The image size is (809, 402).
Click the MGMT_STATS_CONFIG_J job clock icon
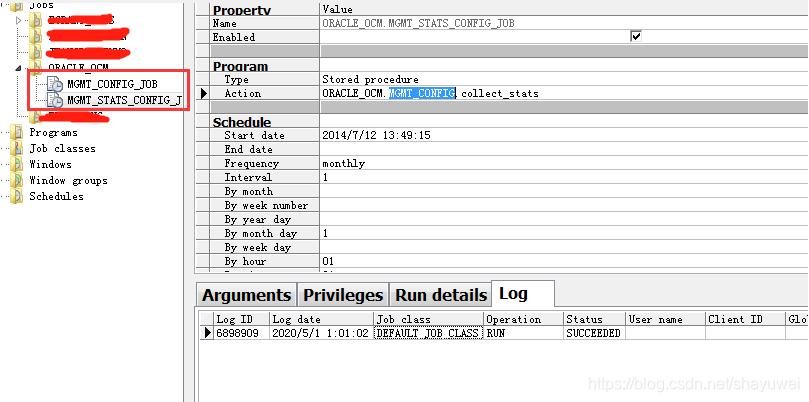[55, 100]
